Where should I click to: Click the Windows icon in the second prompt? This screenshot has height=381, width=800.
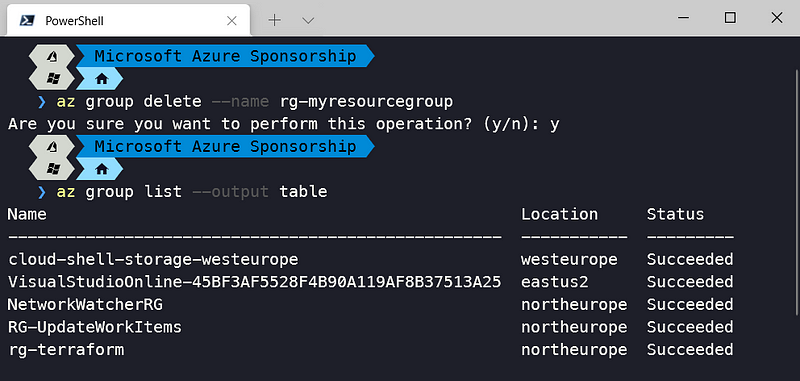[x=52, y=169]
